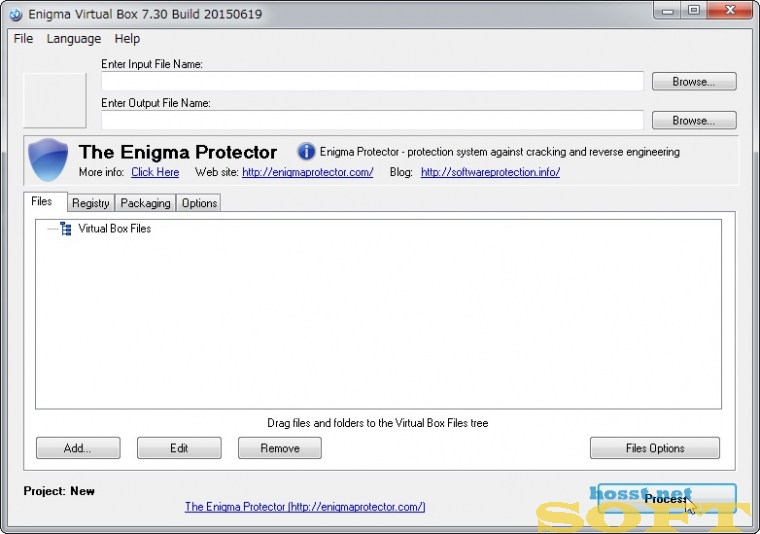760x534 pixels.
Task: Click the Remove button
Action: [x=280, y=448]
